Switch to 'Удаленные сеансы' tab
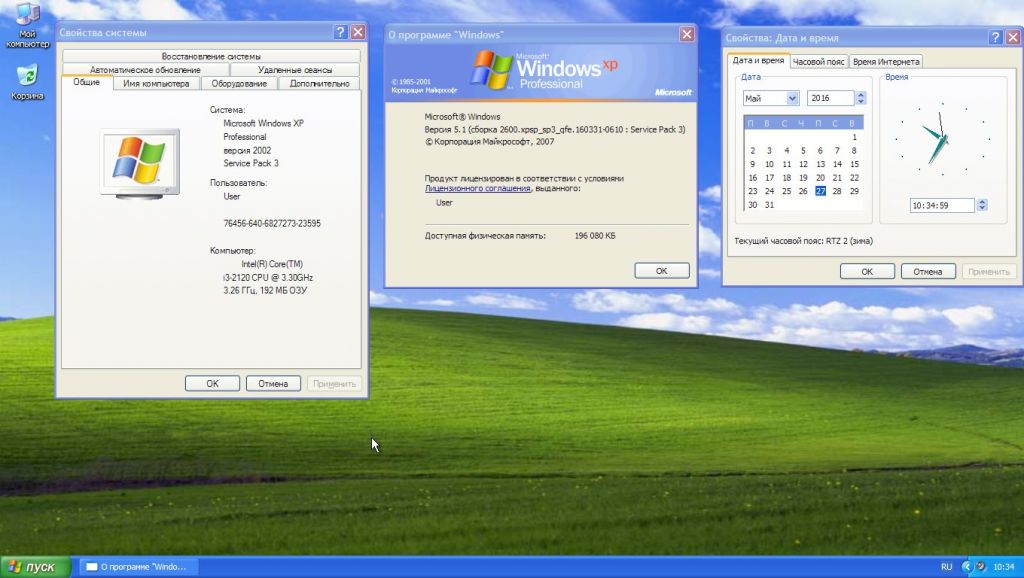 [295, 70]
